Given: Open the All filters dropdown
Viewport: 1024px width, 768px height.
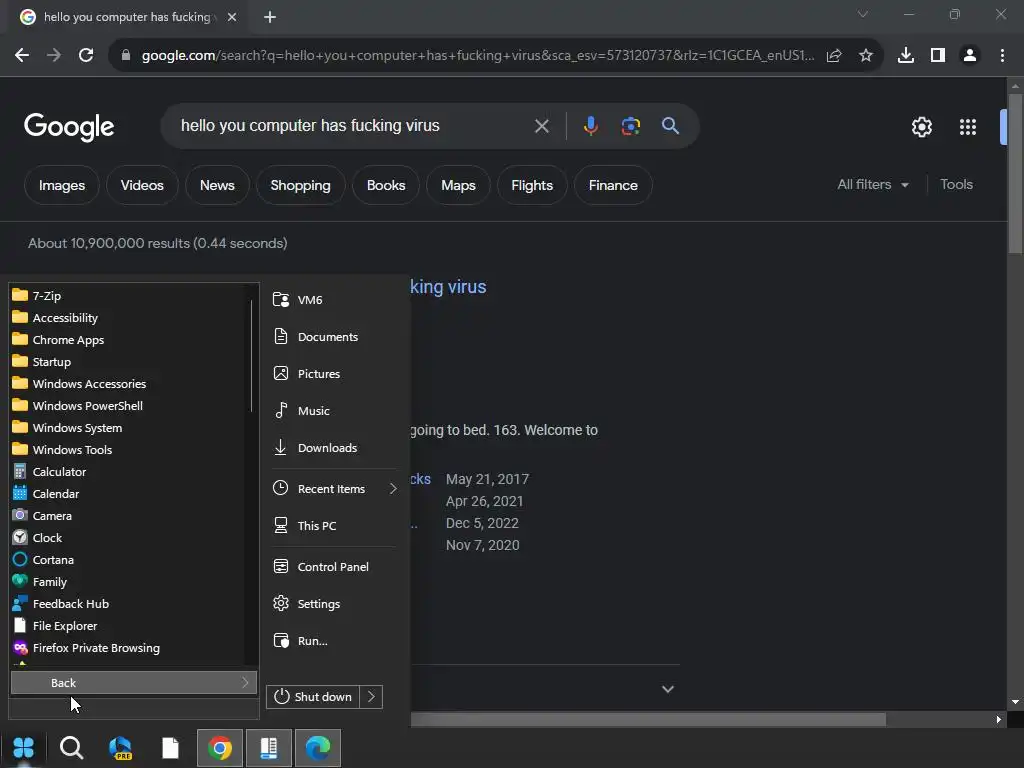Looking at the screenshot, I should 872,185.
